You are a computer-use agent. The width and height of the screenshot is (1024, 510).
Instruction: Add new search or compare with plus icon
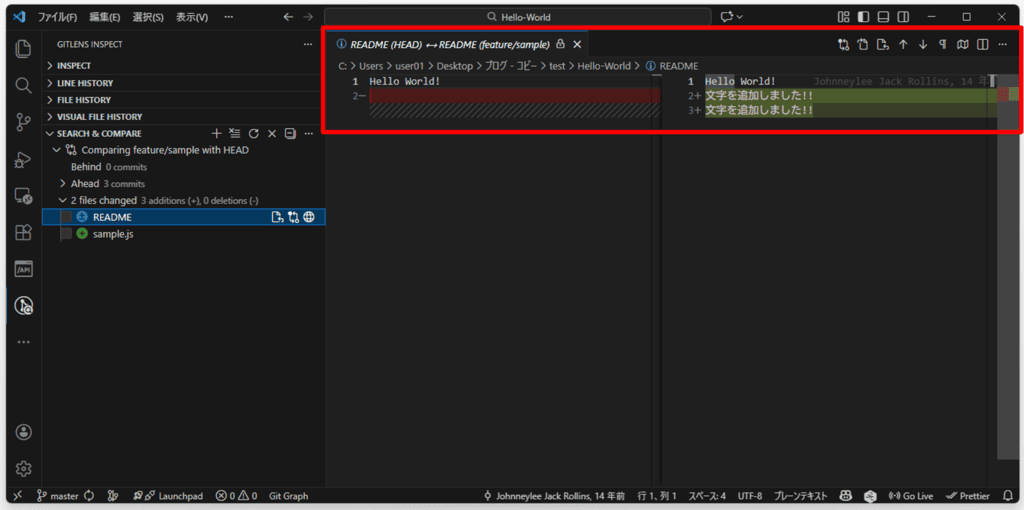(x=217, y=133)
